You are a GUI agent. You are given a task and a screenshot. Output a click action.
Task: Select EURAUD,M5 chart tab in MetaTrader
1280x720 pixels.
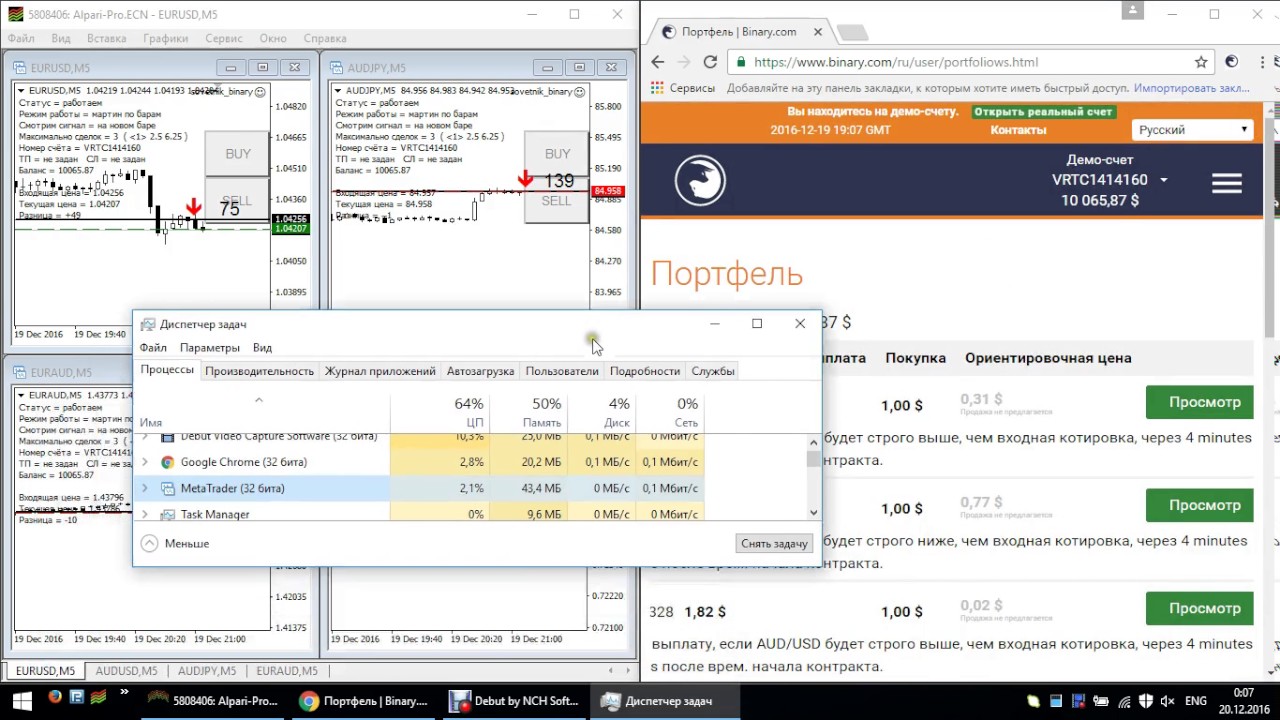[x=286, y=671]
